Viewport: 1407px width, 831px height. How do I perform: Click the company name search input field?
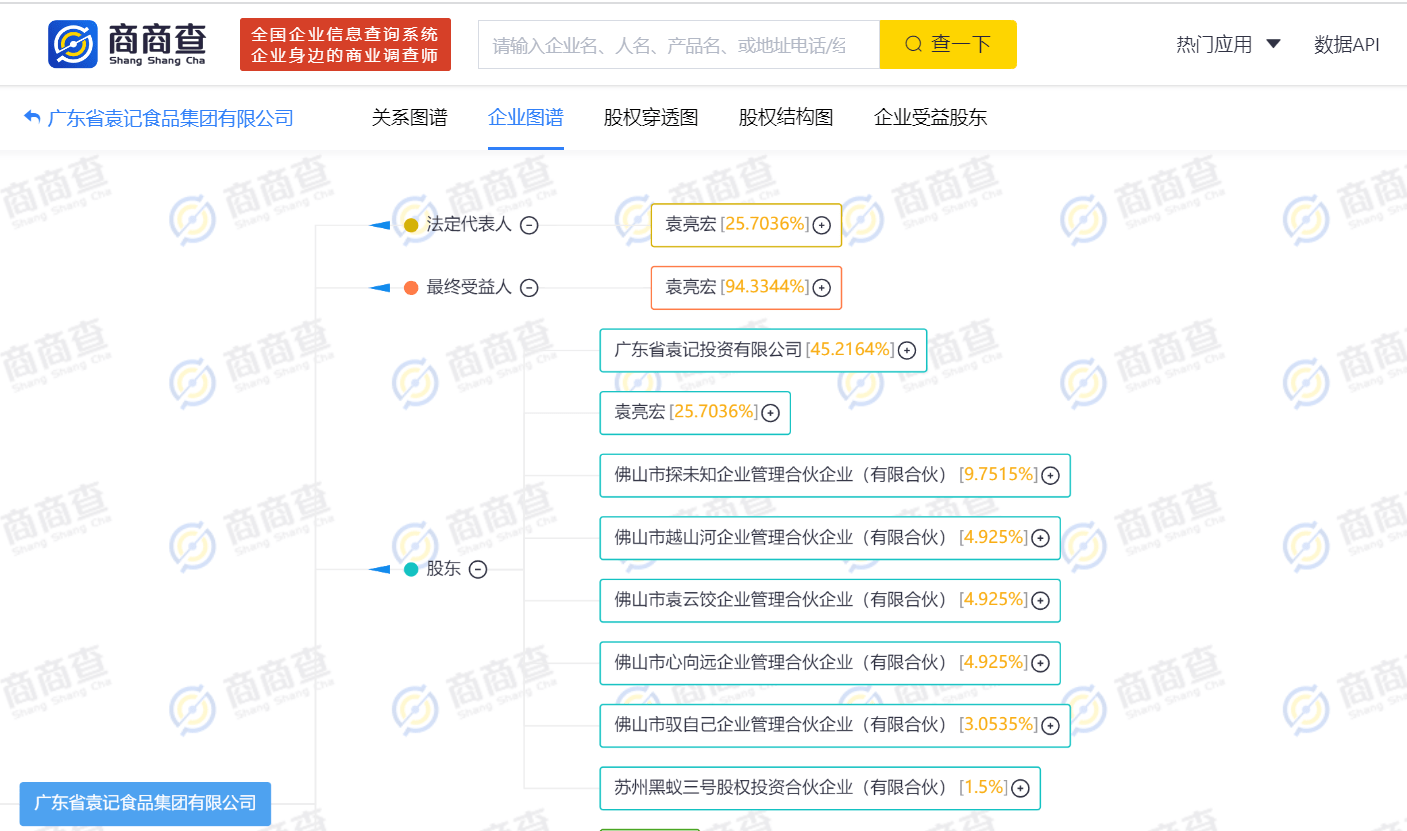(678, 44)
